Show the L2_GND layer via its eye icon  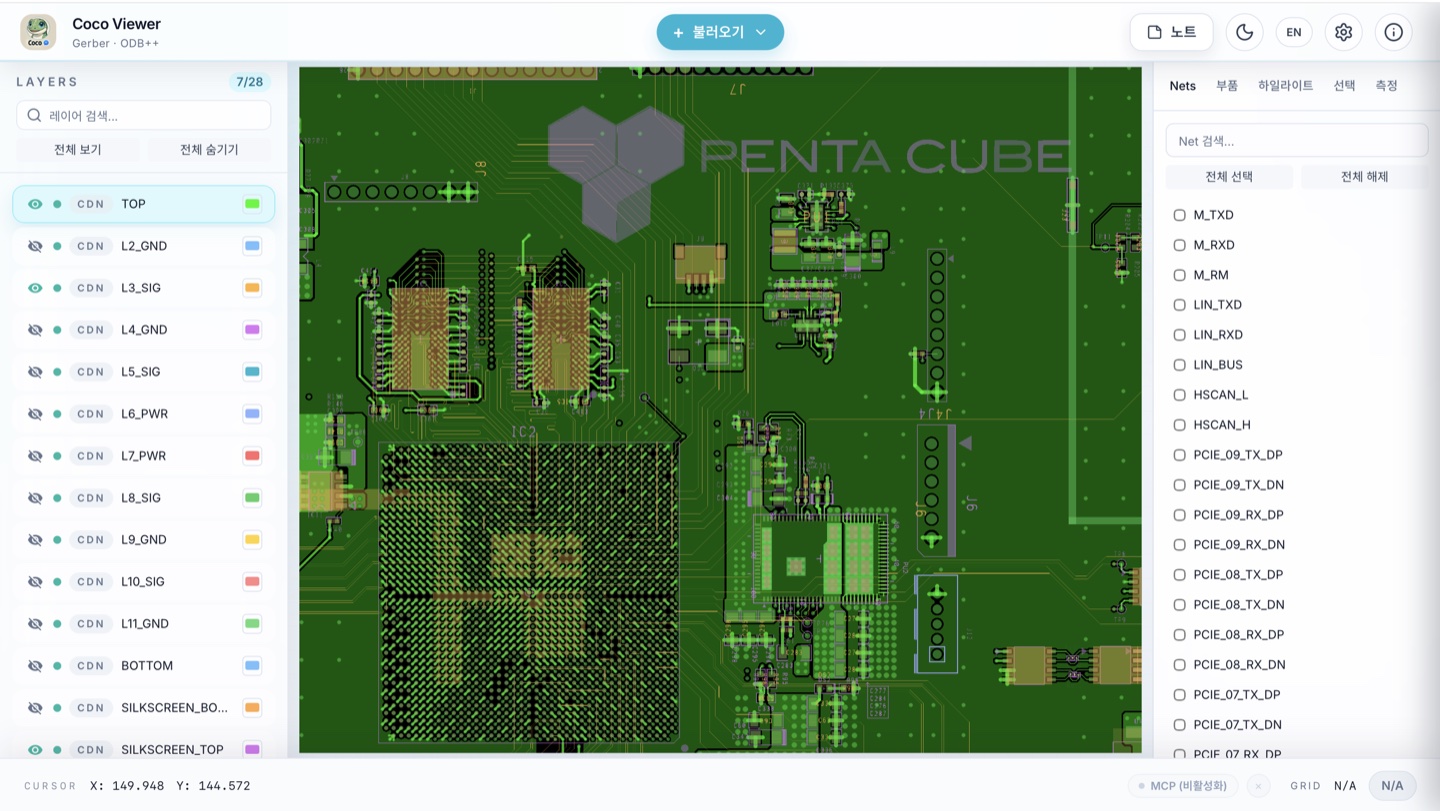[35, 246]
